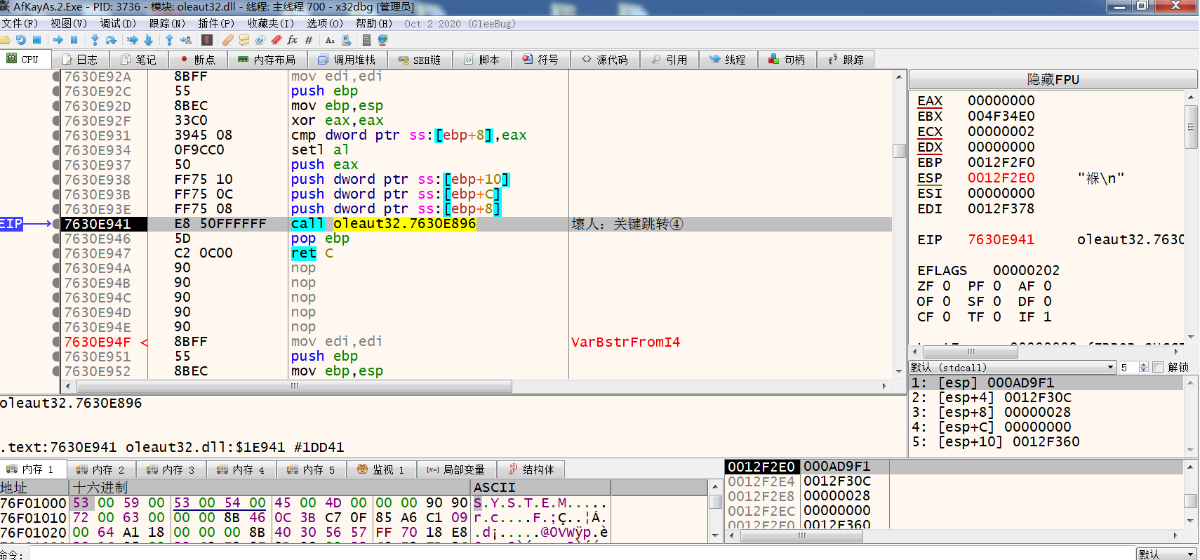Switch to the 句柄 tab

tap(786, 60)
